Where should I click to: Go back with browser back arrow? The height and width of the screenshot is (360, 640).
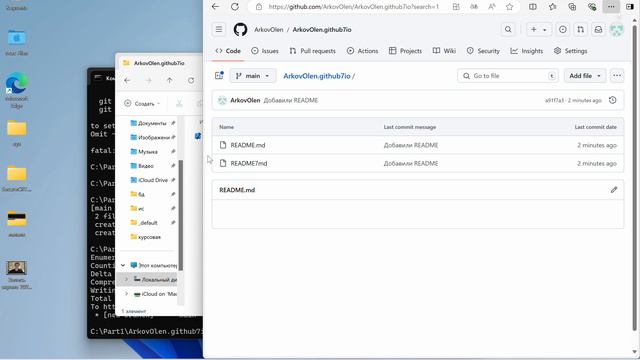click(215, 7)
